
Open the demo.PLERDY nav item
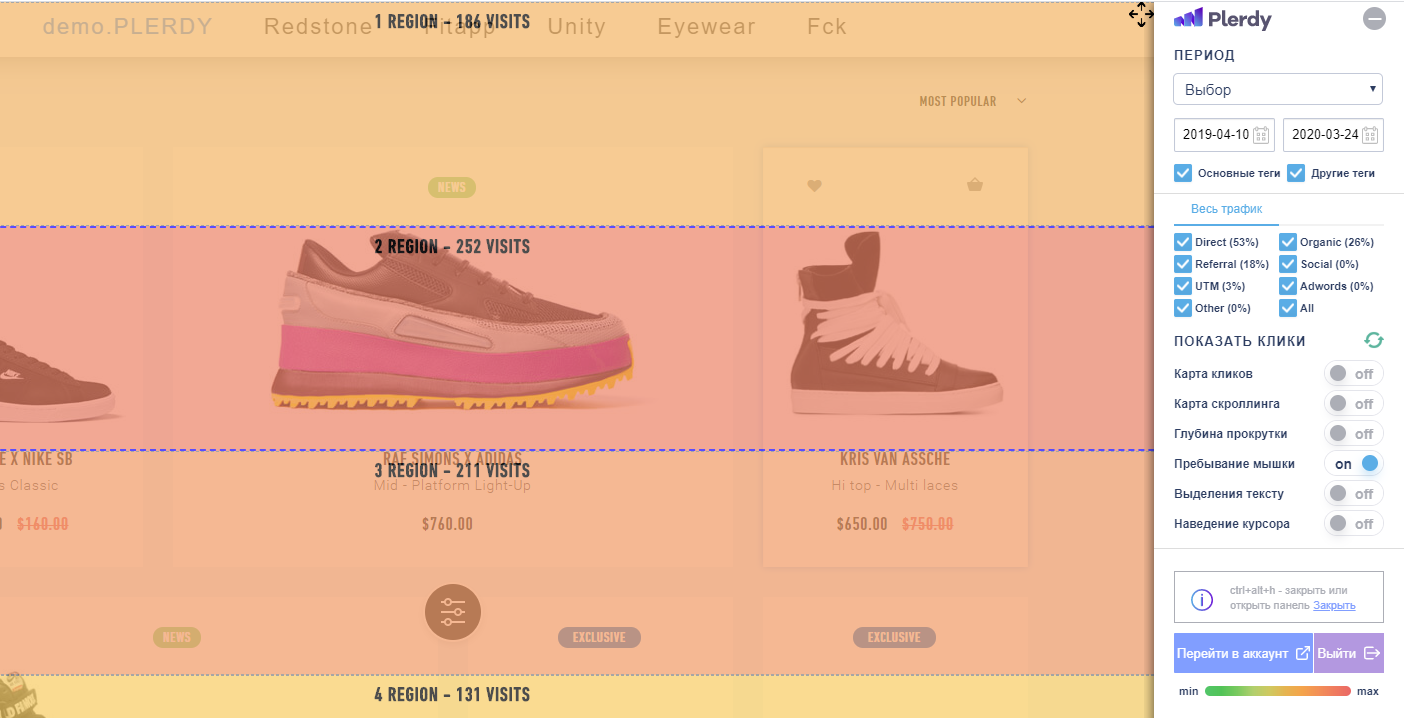128,26
